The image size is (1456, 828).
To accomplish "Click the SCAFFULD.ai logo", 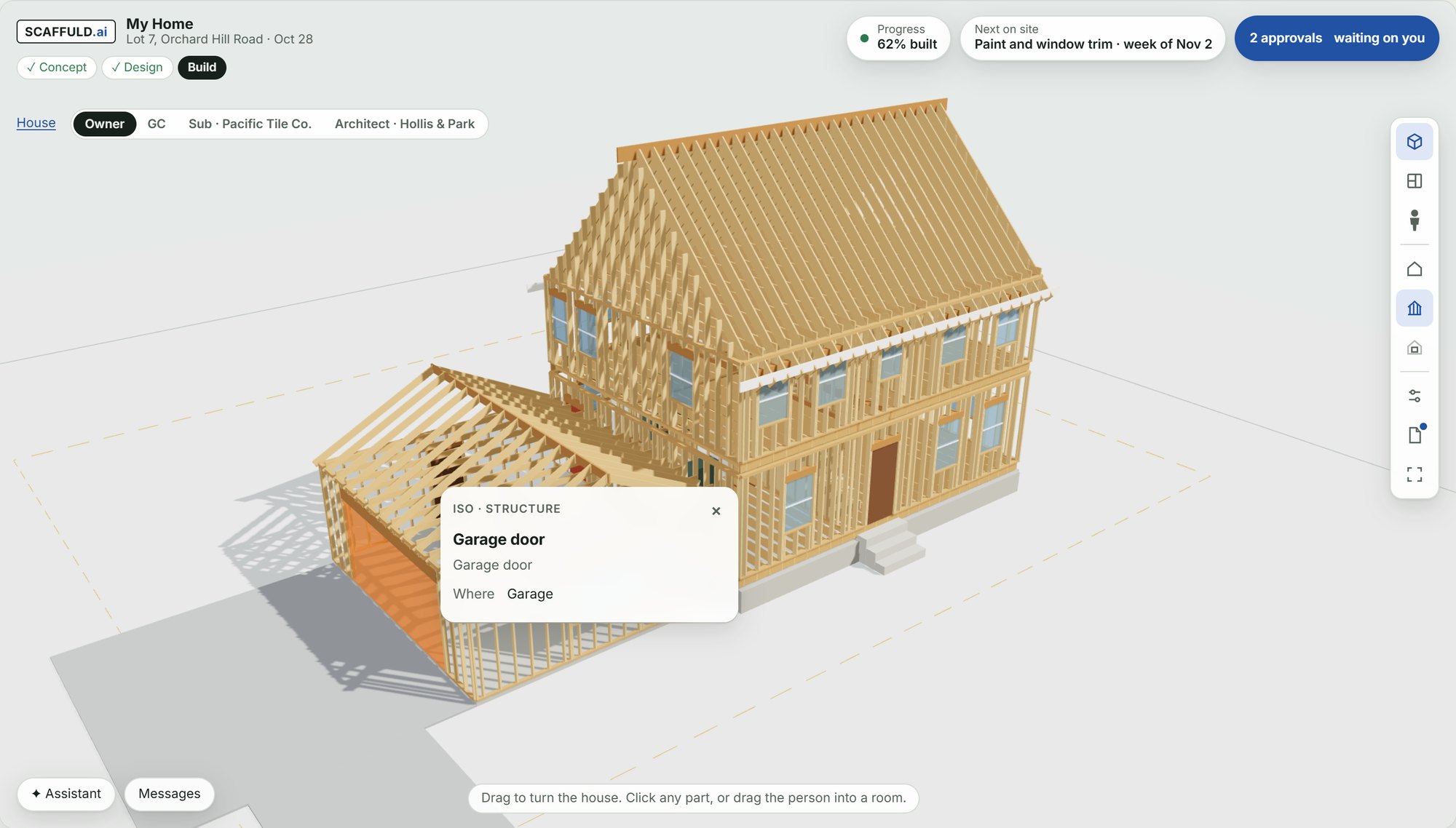I will pos(66,32).
